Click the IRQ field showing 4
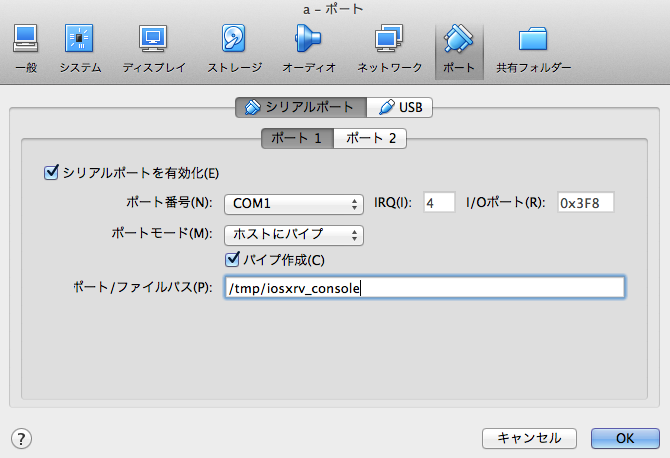This screenshot has height=458, width=670. coord(439,202)
